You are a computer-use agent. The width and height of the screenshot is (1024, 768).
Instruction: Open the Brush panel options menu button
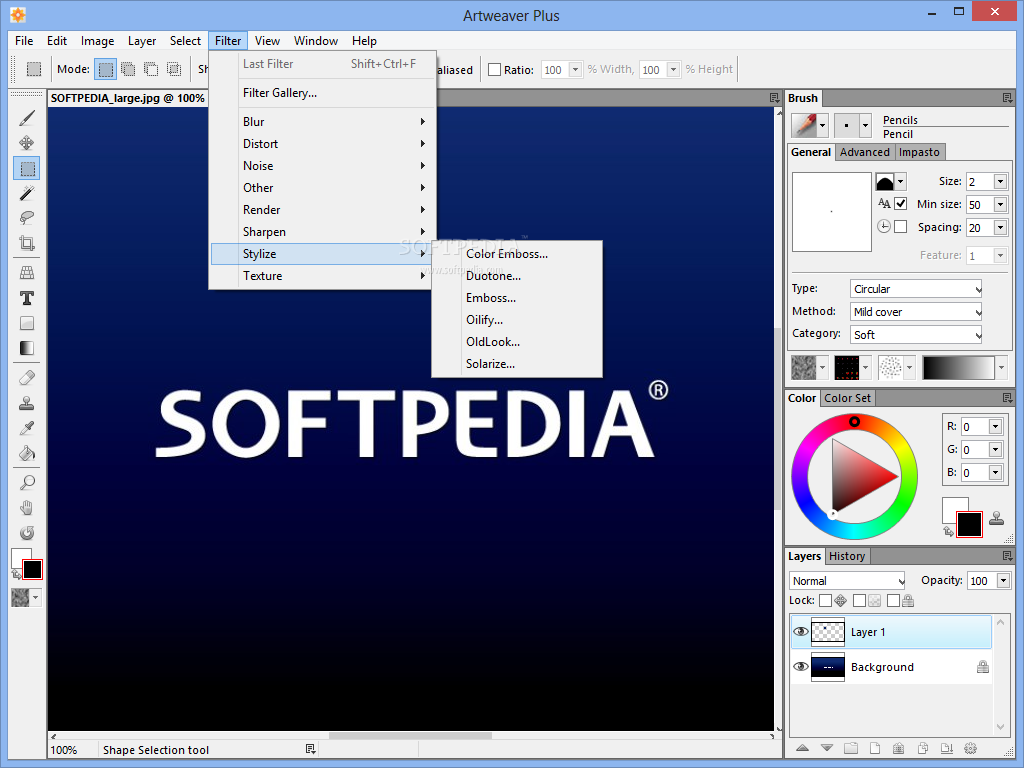[x=1008, y=98]
